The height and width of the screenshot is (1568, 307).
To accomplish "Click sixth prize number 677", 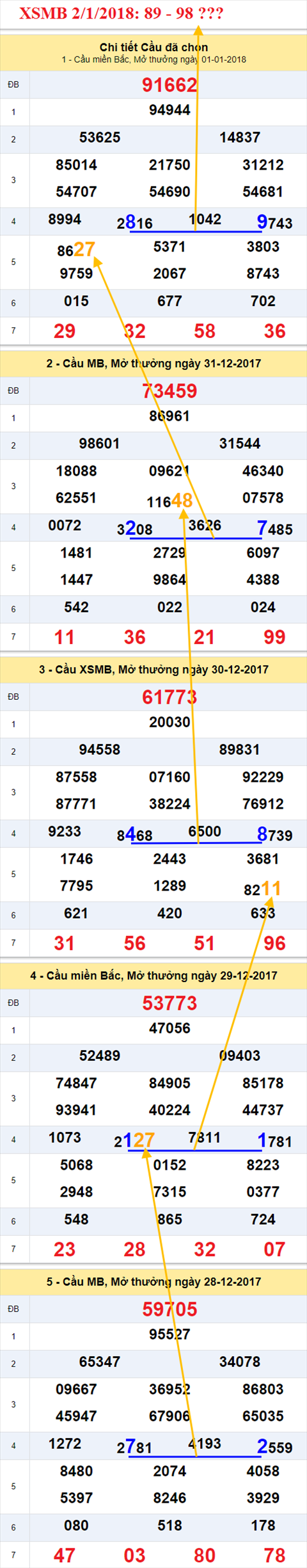I will [169, 302].
